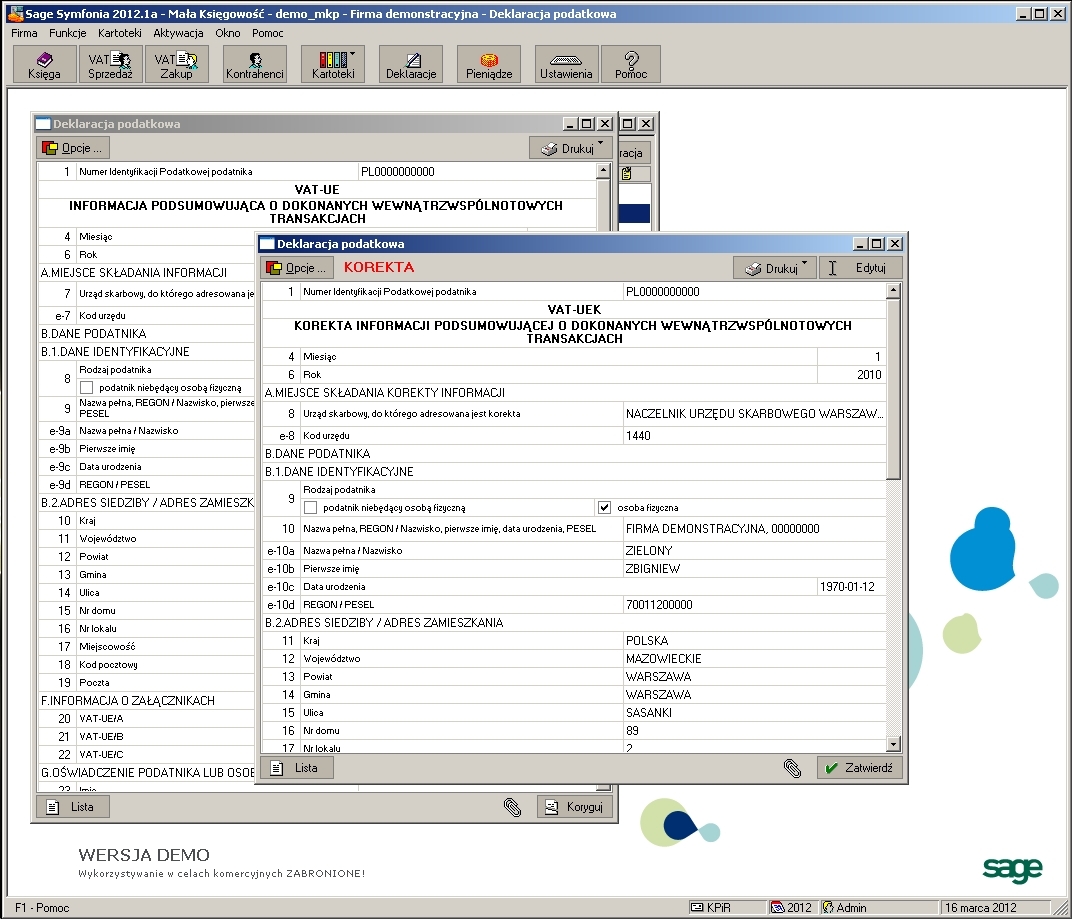Click Data urodzenia value 1970-01-12
The width and height of the screenshot is (1072, 919).
[x=851, y=587]
